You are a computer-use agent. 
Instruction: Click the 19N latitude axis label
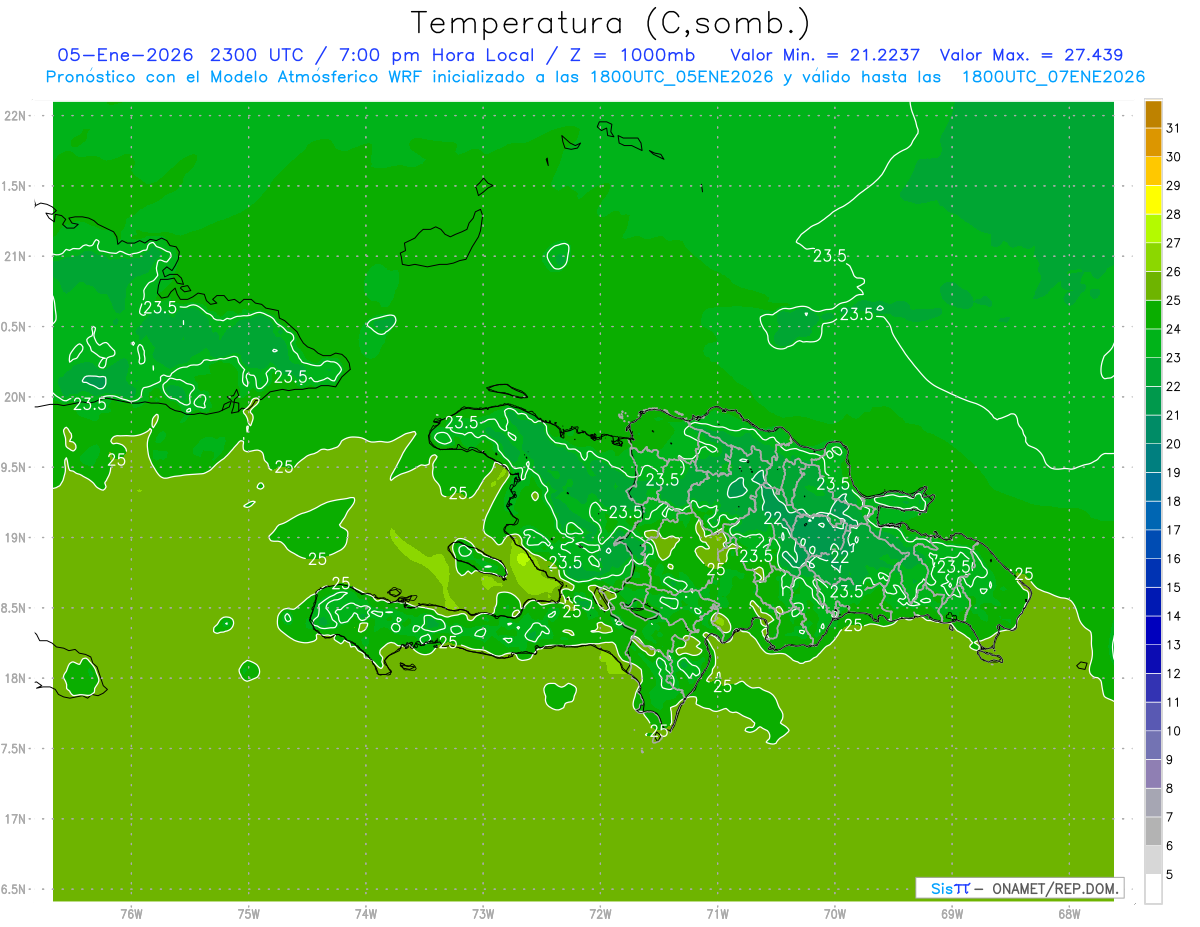click(15, 538)
